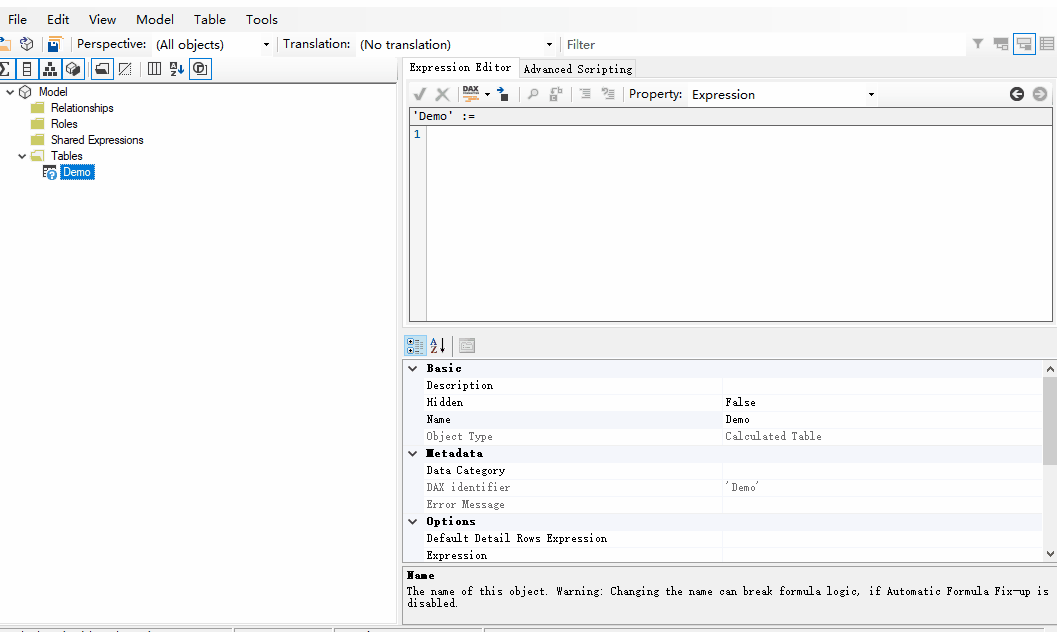Click the Name property value Demo
Screen dimensions: 1057x632
click(882, 419)
